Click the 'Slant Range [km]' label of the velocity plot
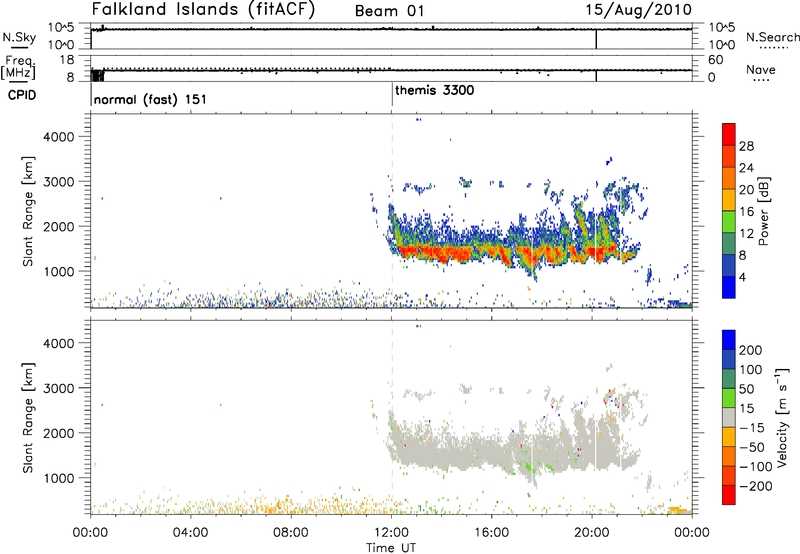 pyautogui.click(x=28, y=418)
